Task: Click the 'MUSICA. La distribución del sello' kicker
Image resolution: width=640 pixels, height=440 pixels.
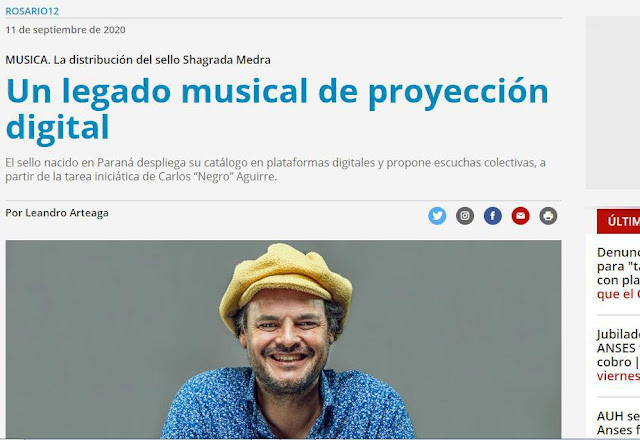Action: point(138,60)
